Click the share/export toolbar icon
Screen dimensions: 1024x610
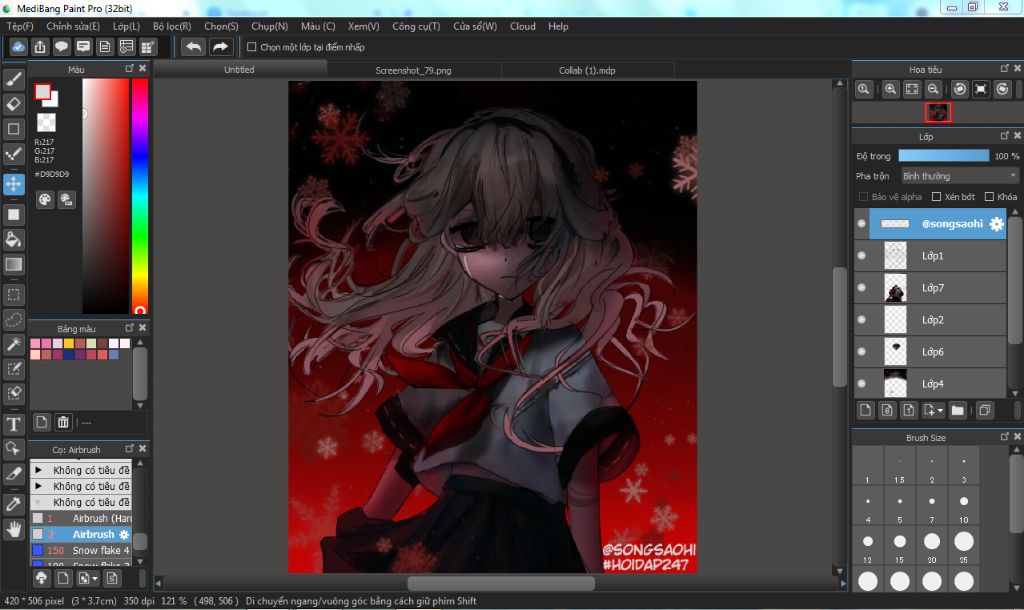coord(40,47)
